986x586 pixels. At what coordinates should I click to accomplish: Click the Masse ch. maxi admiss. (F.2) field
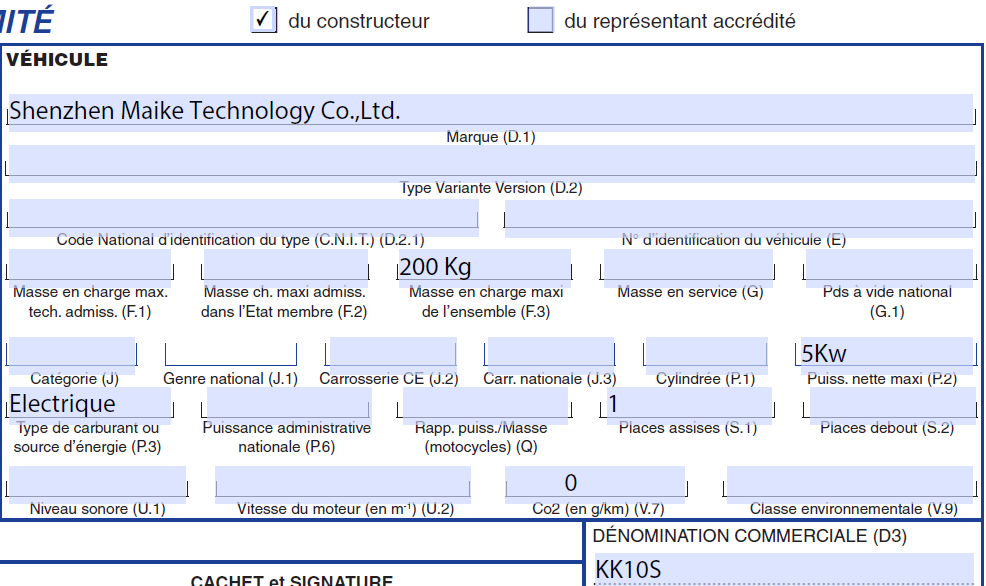285,266
